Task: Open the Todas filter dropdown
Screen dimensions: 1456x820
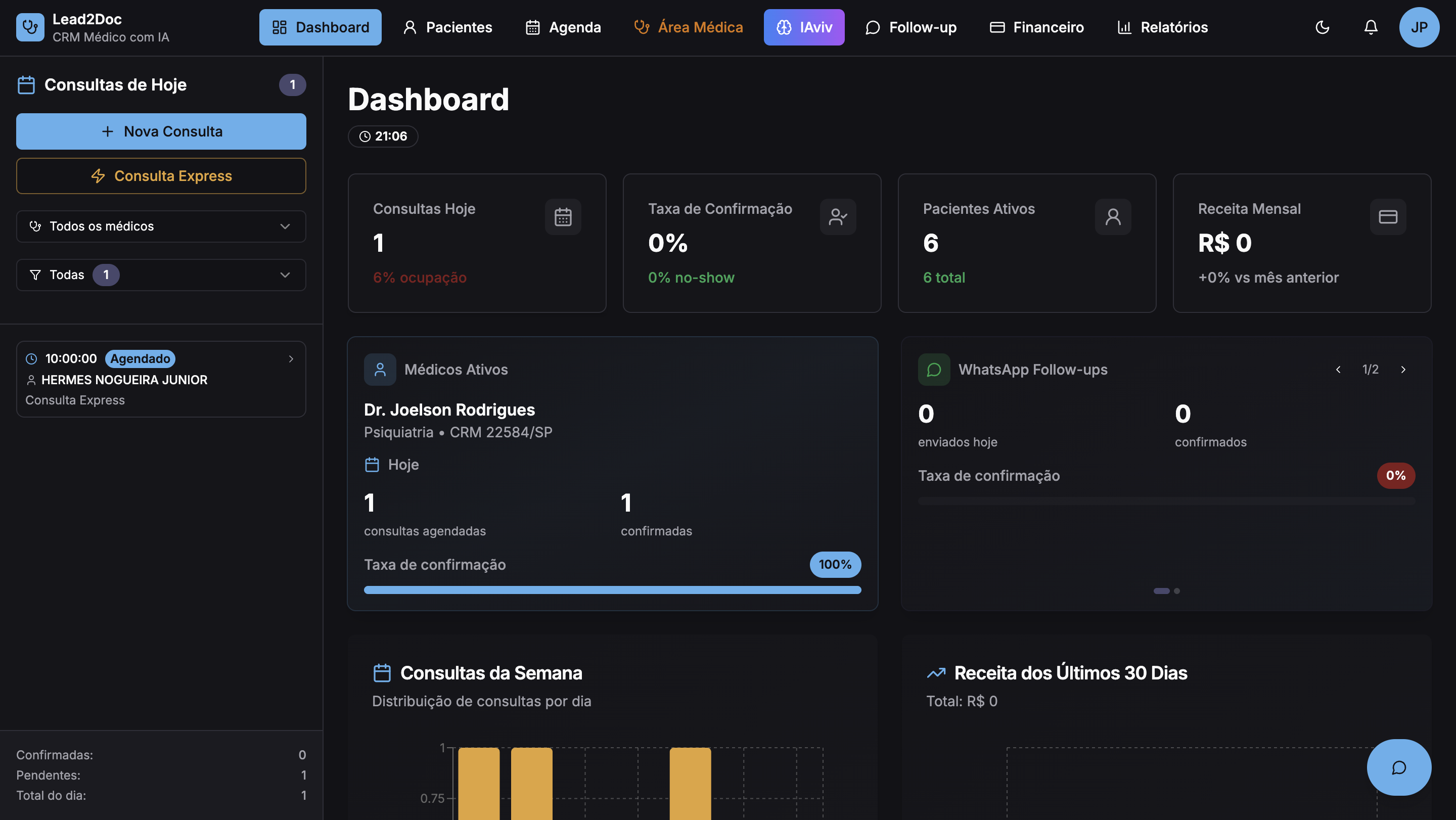Action: click(161, 275)
